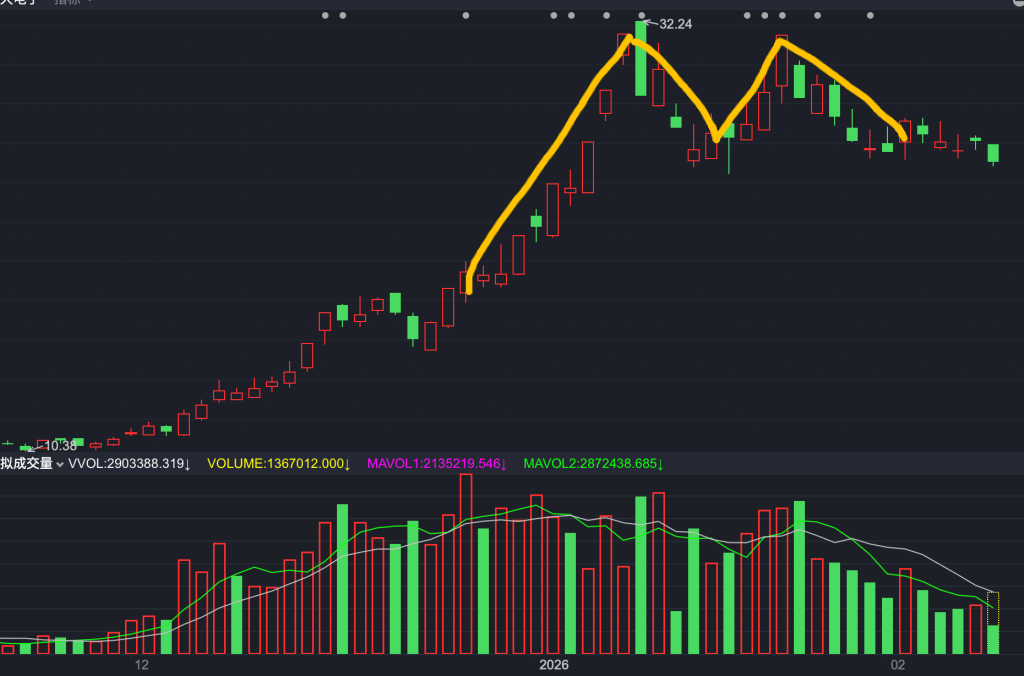Click the 12 month label on the axis
Image resolution: width=1024 pixels, height=676 pixels.
(x=141, y=665)
